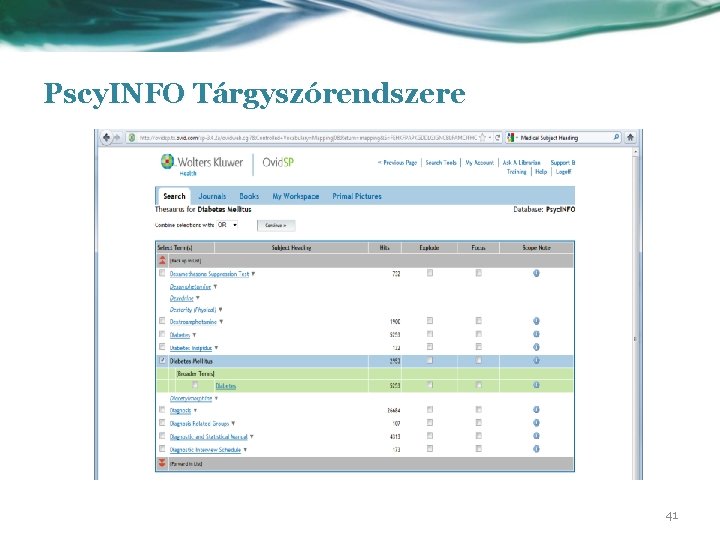This screenshot has height=540, width=720.
Task: Expand arrow next to Diagnostic Interview Schedule
Action: coord(245,450)
